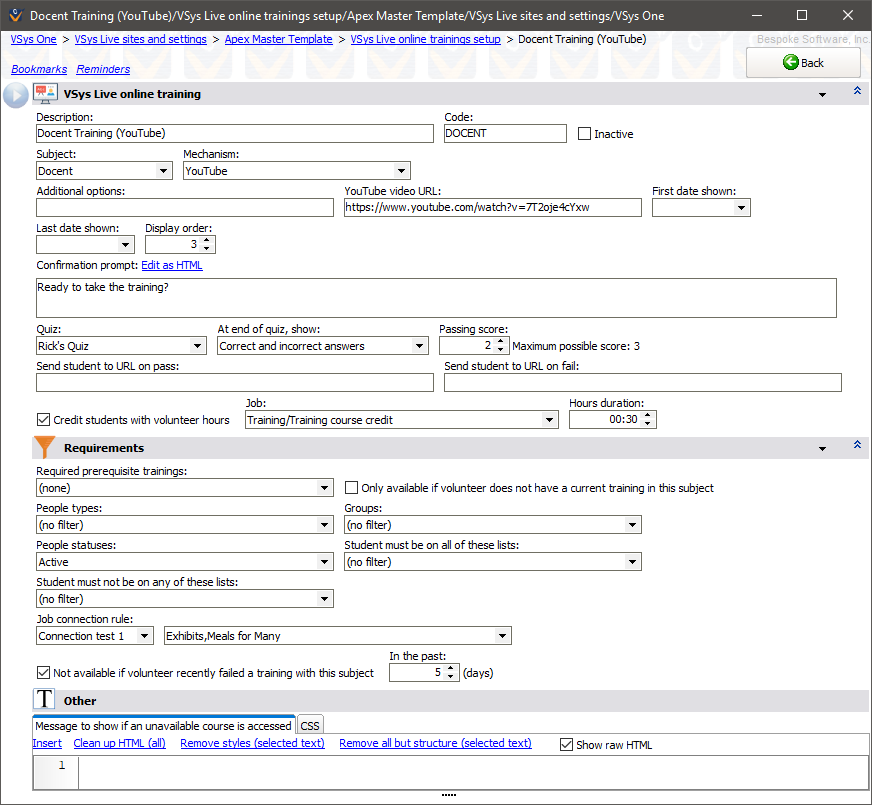872x805 pixels.
Task: Click the Other section T icon
Action: click(45, 700)
